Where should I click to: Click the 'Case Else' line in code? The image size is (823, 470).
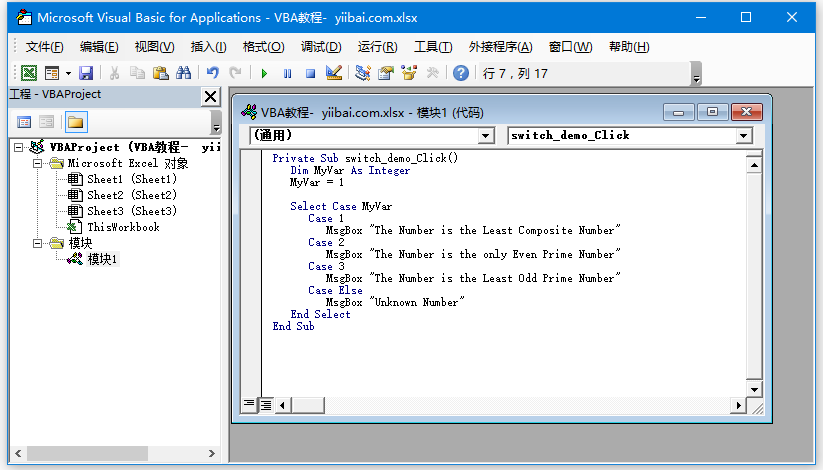point(335,290)
